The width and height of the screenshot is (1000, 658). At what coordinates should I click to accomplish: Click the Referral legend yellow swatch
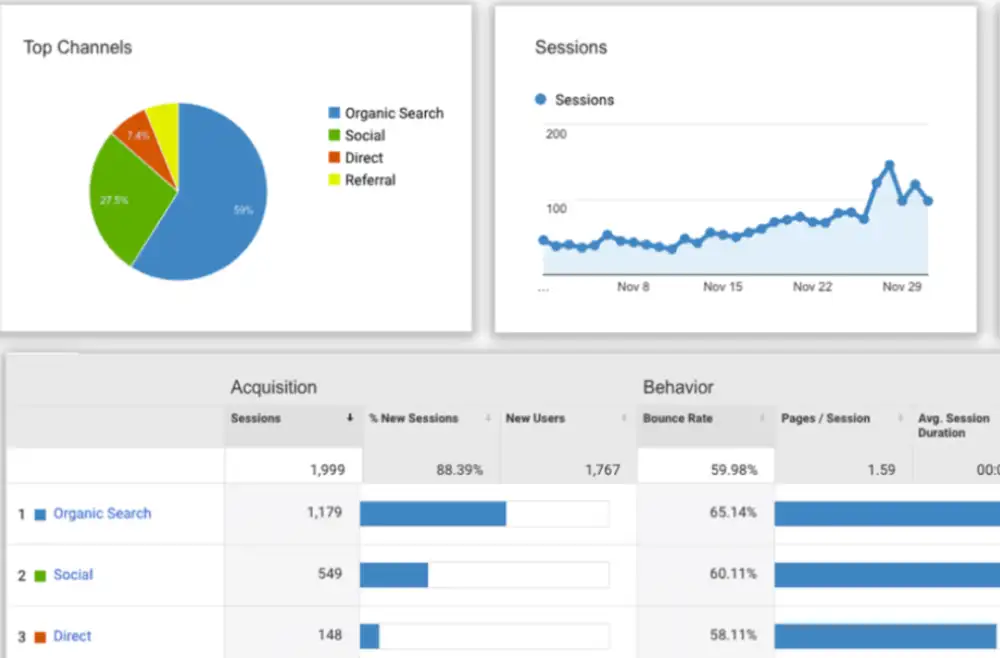(334, 180)
